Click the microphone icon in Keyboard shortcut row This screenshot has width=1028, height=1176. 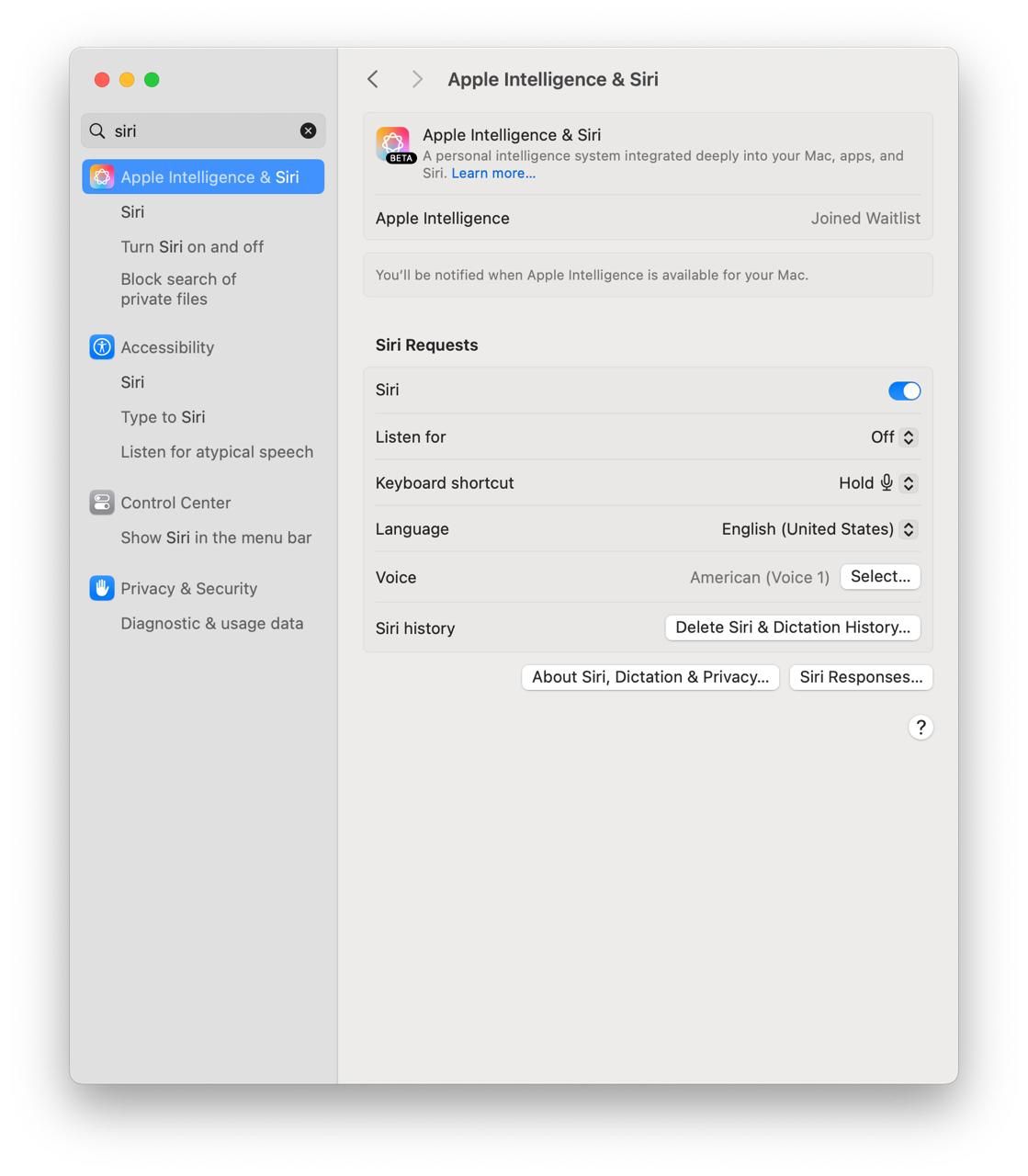click(887, 482)
